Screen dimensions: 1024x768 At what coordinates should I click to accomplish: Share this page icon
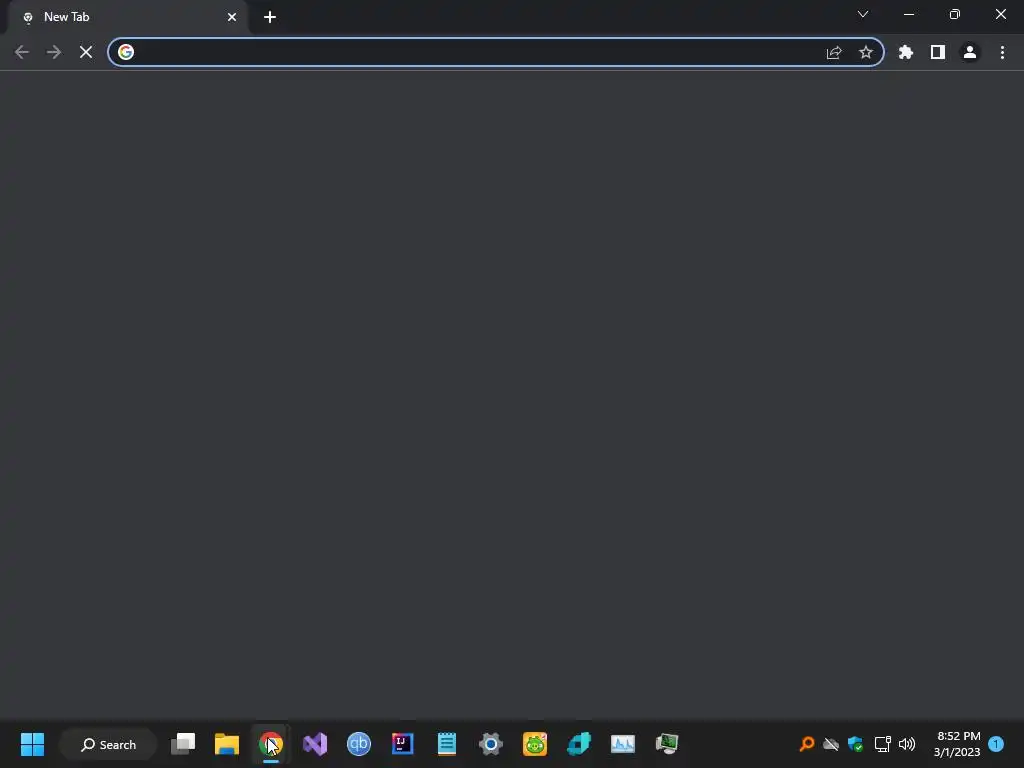point(834,52)
